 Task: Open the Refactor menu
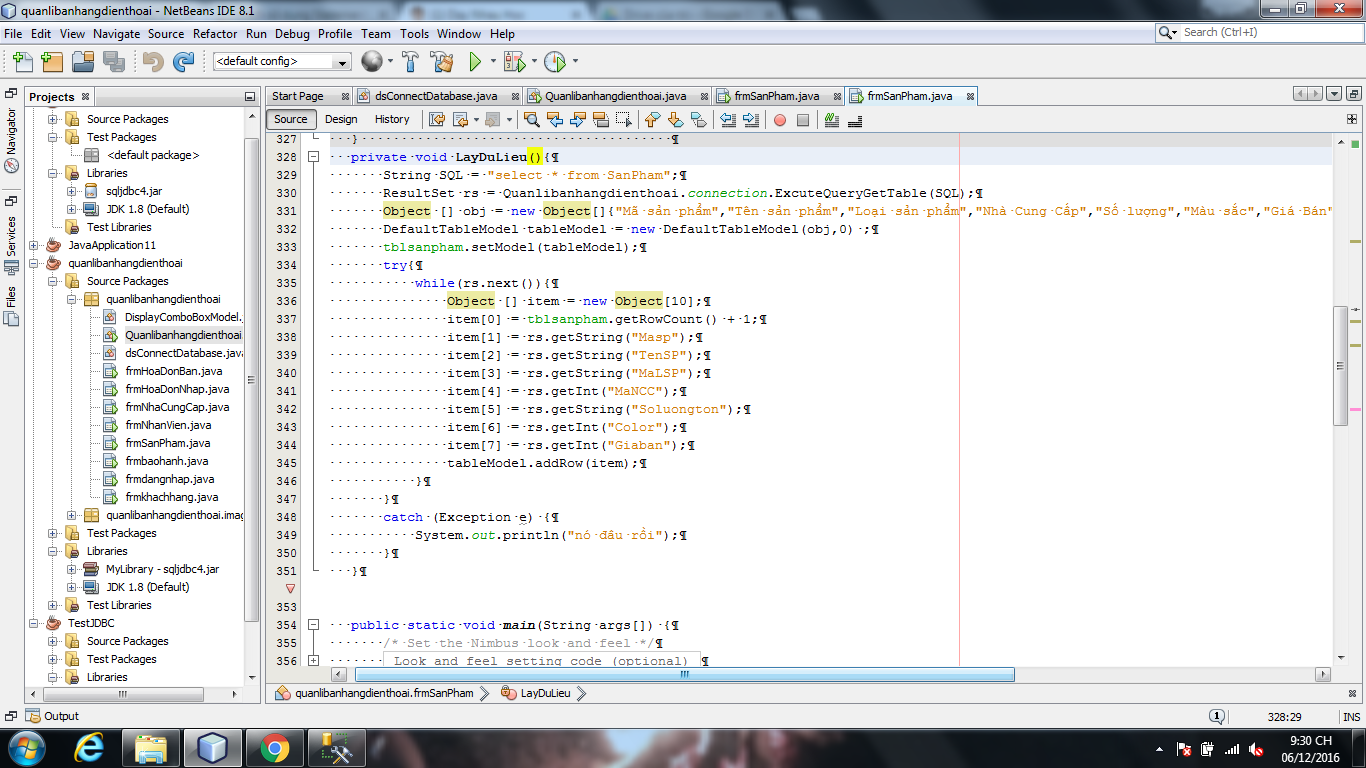pyautogui.click(x=215, y=33)
